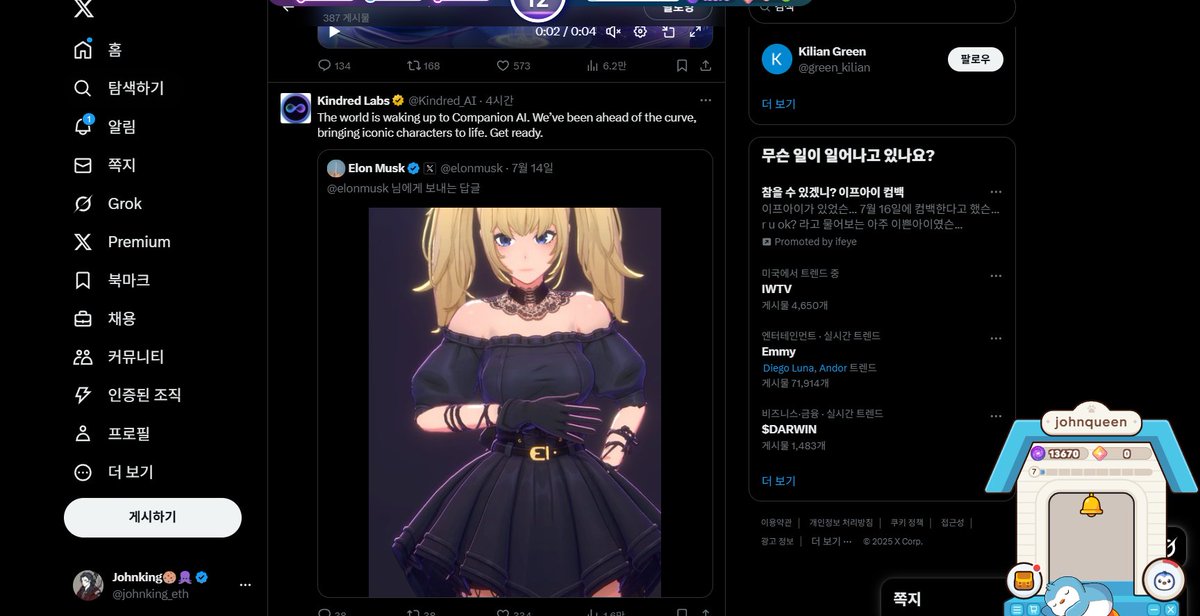This screenshot has height=616, width=1200.
Task: Open Kindred Labs profile name link
Action: coord(353,101)
